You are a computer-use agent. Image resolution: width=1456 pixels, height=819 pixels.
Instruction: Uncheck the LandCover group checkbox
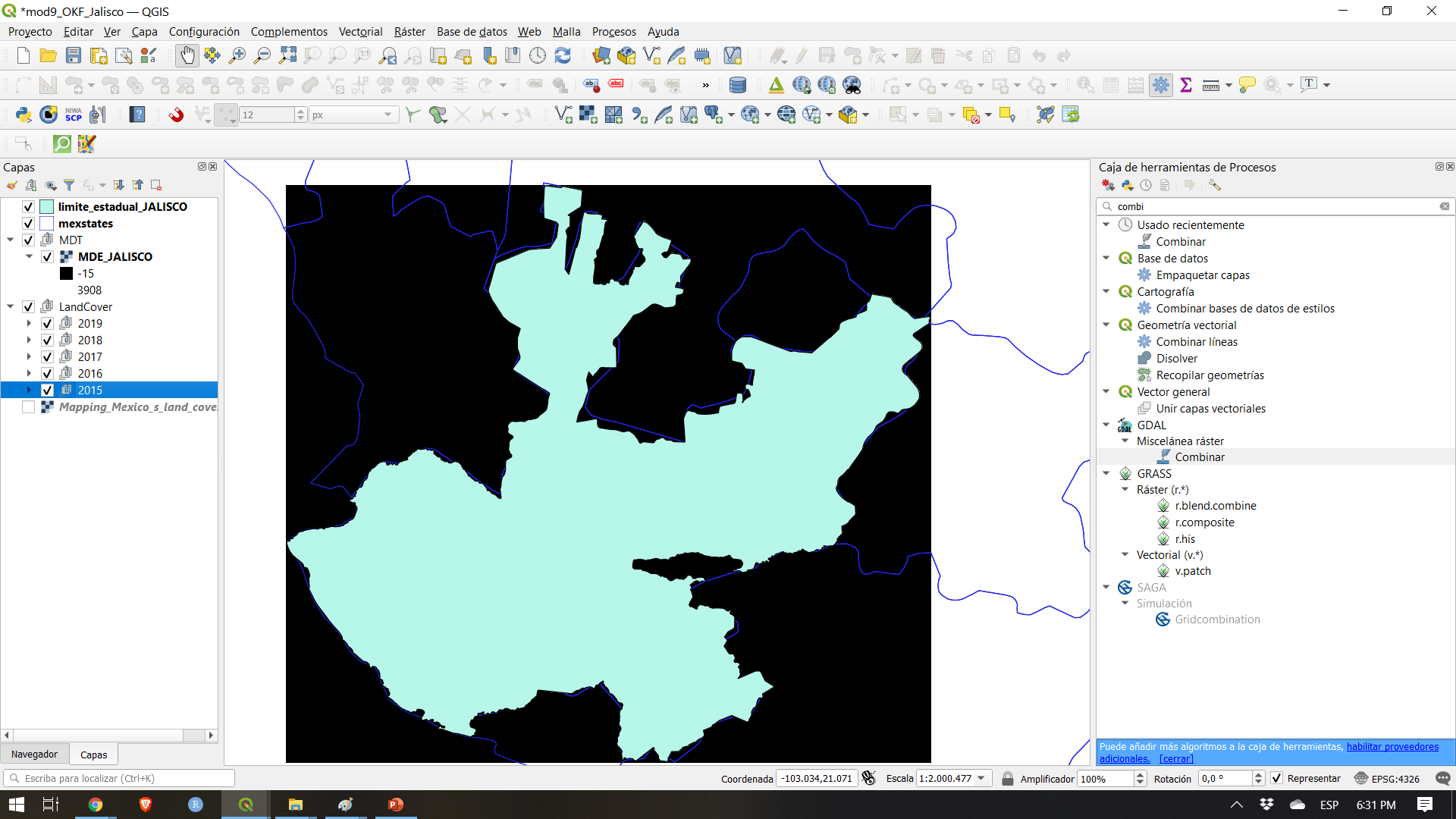coord(28,306)
